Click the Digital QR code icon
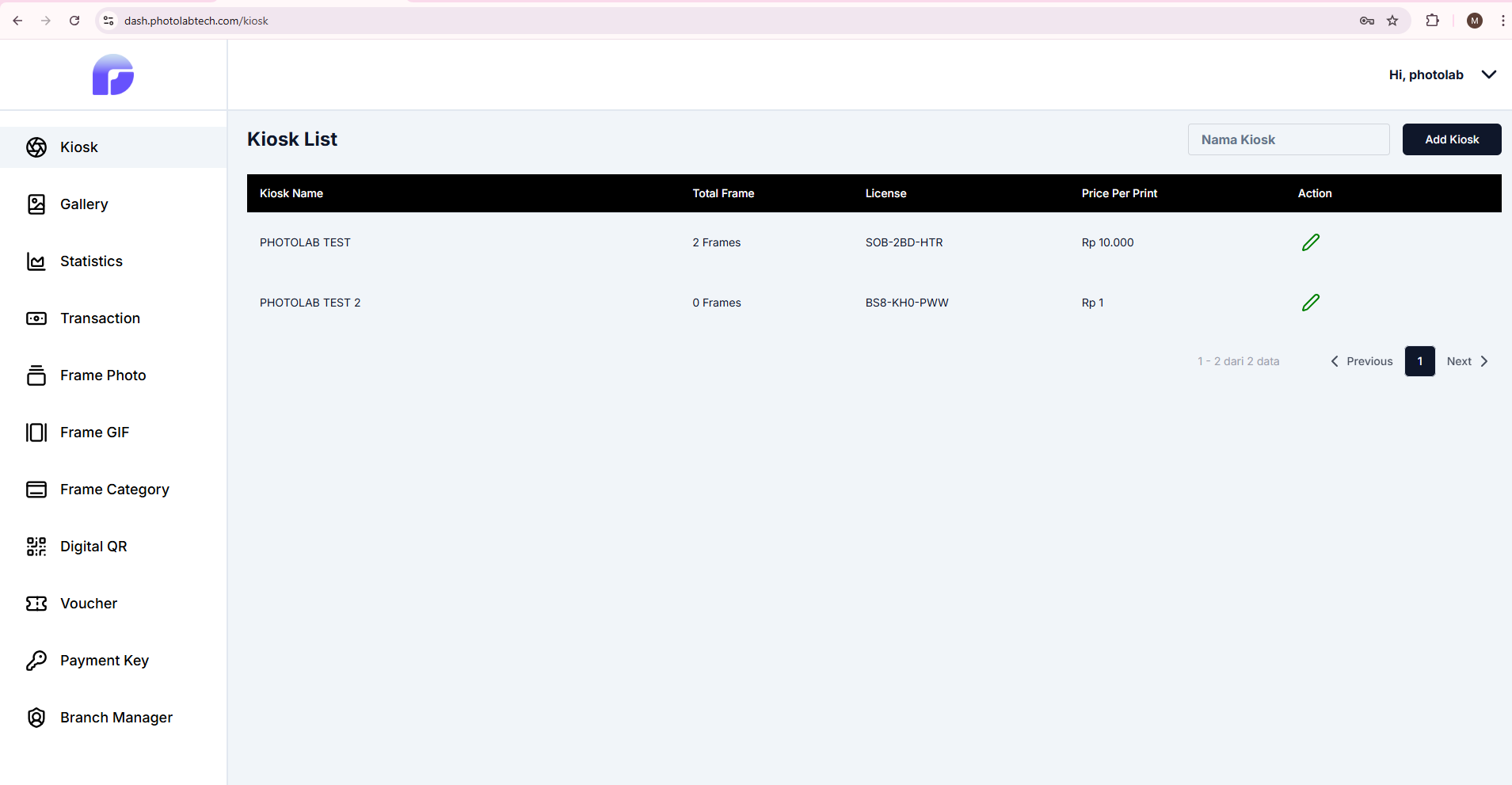1512x785 pixels. click(36, 547)
